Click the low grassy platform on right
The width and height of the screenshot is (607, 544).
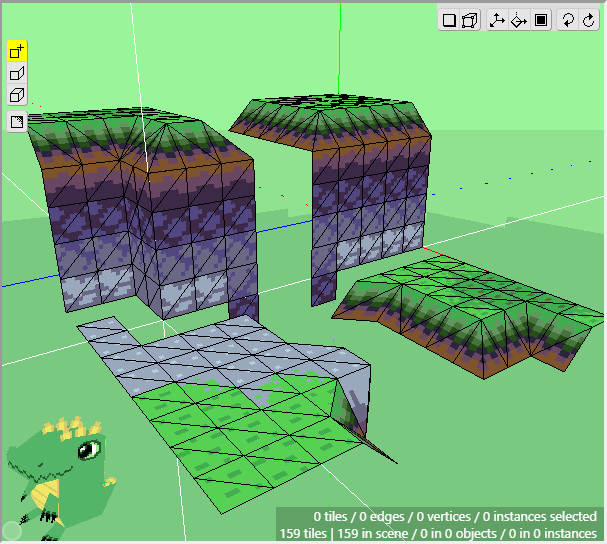click(x=460, y=310)
